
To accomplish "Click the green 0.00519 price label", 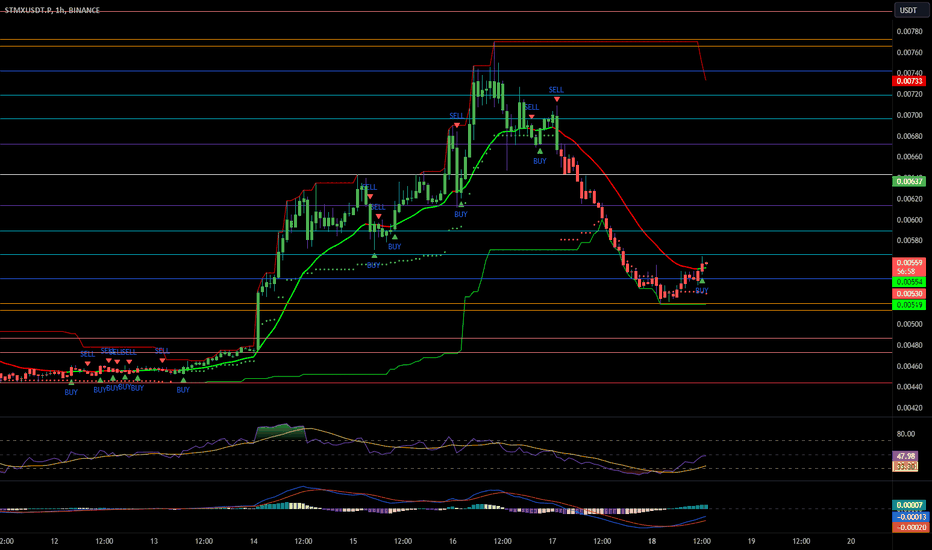I will (909, 305).
